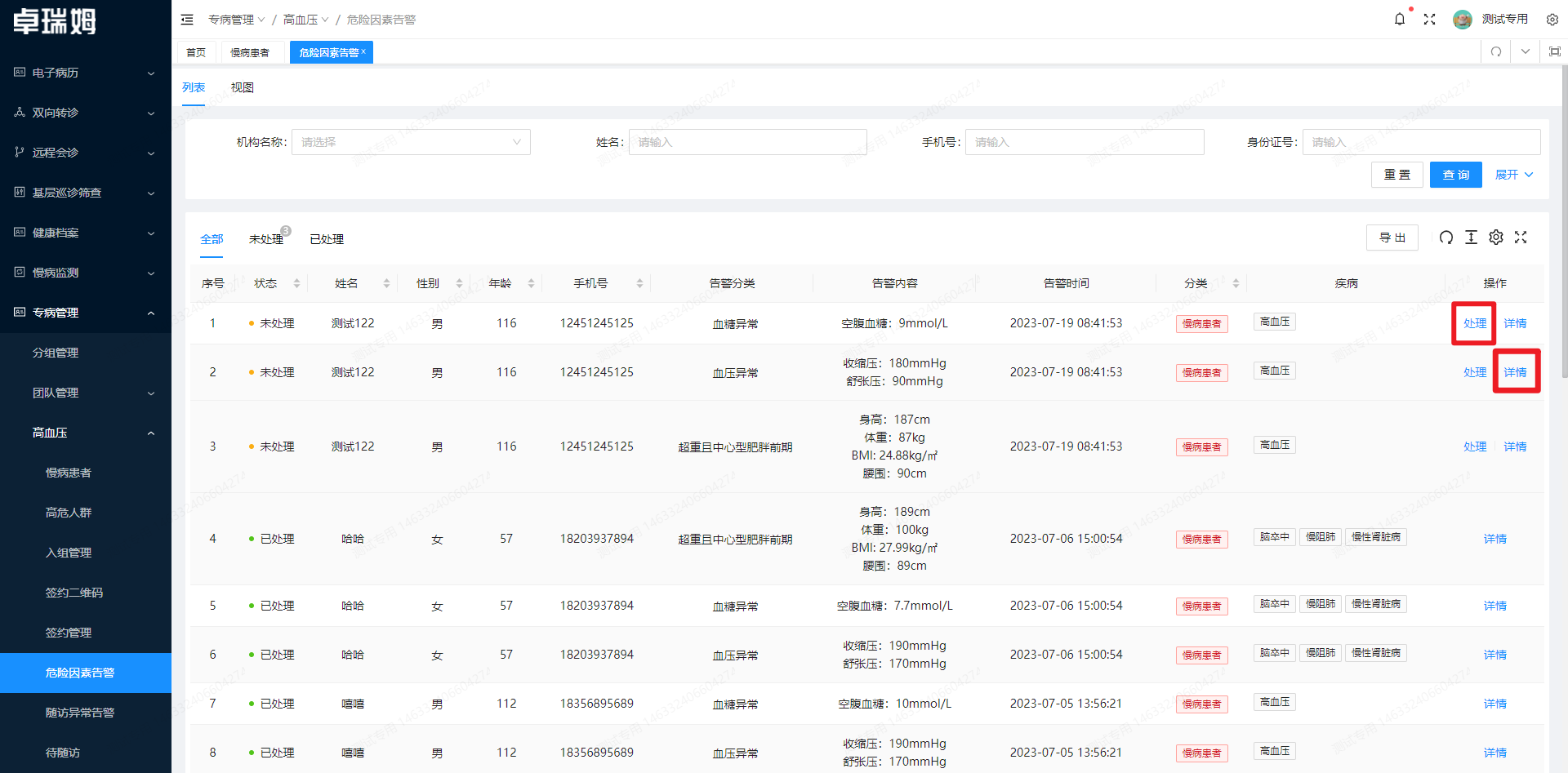Switch to the 视图 tab
This screenshot has height=773, width=1568.
coord(242,87)
